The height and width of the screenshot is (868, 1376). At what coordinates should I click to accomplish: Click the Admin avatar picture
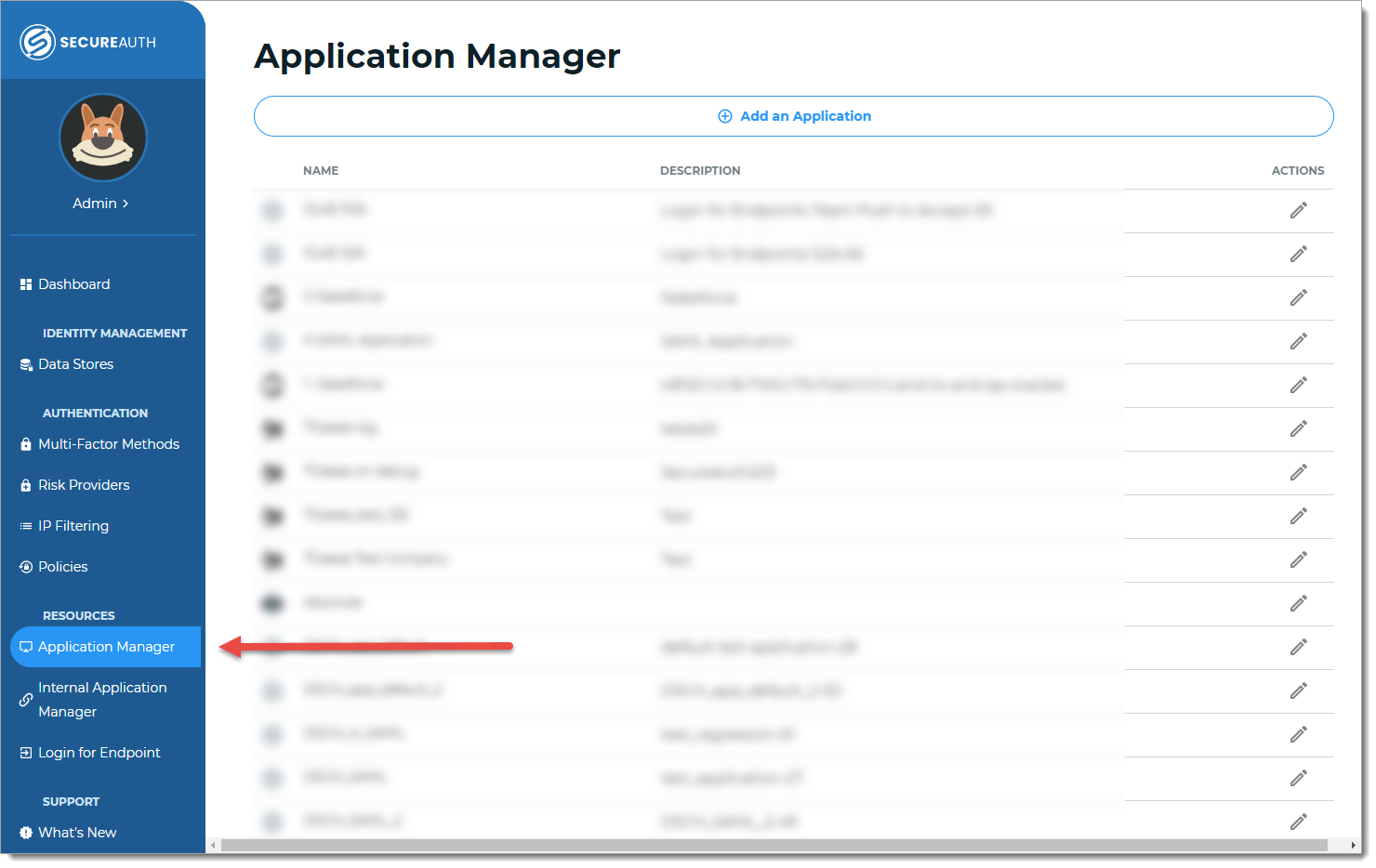102,137
